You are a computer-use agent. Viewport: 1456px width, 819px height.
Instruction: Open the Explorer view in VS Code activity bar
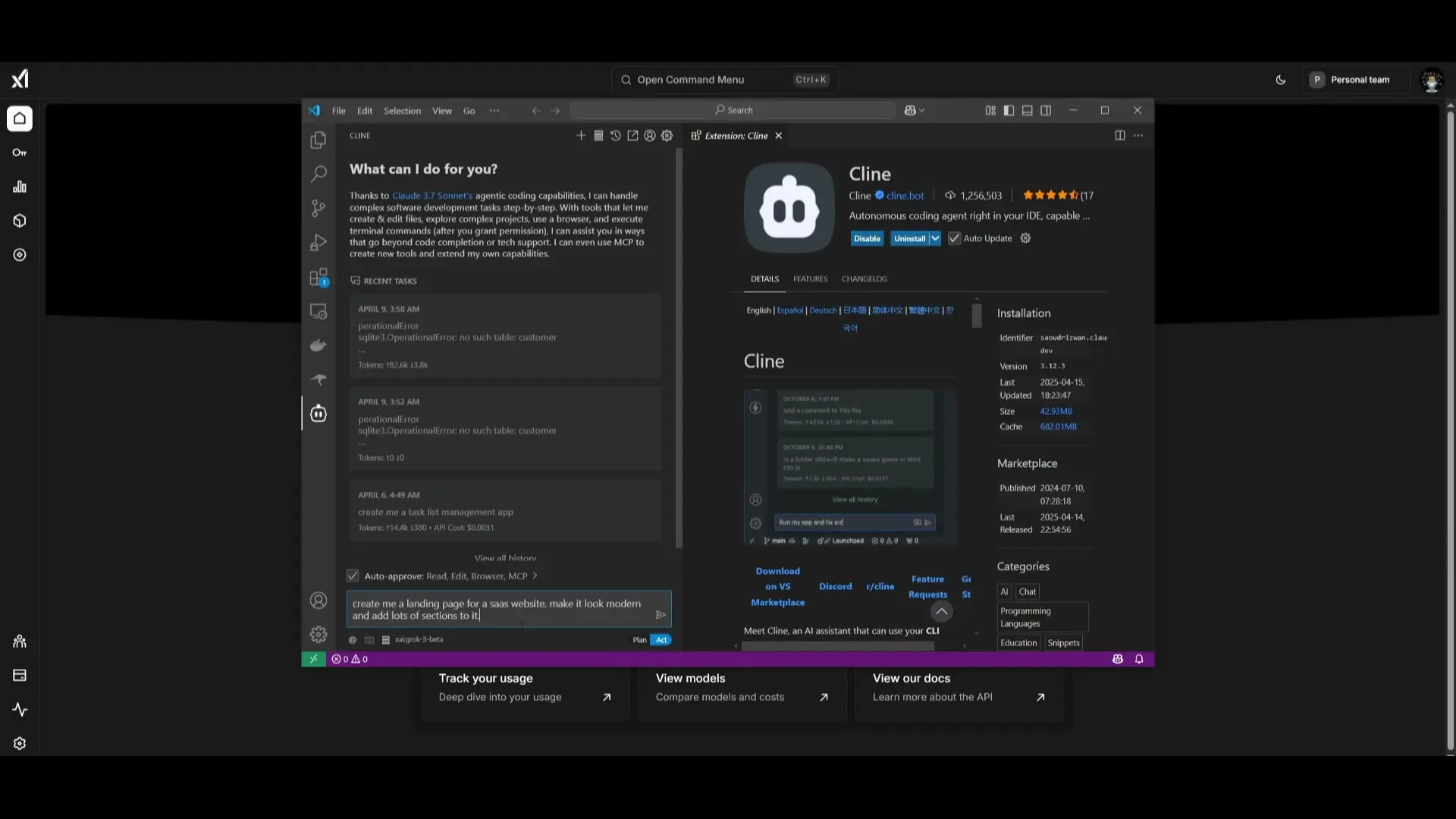318,140
